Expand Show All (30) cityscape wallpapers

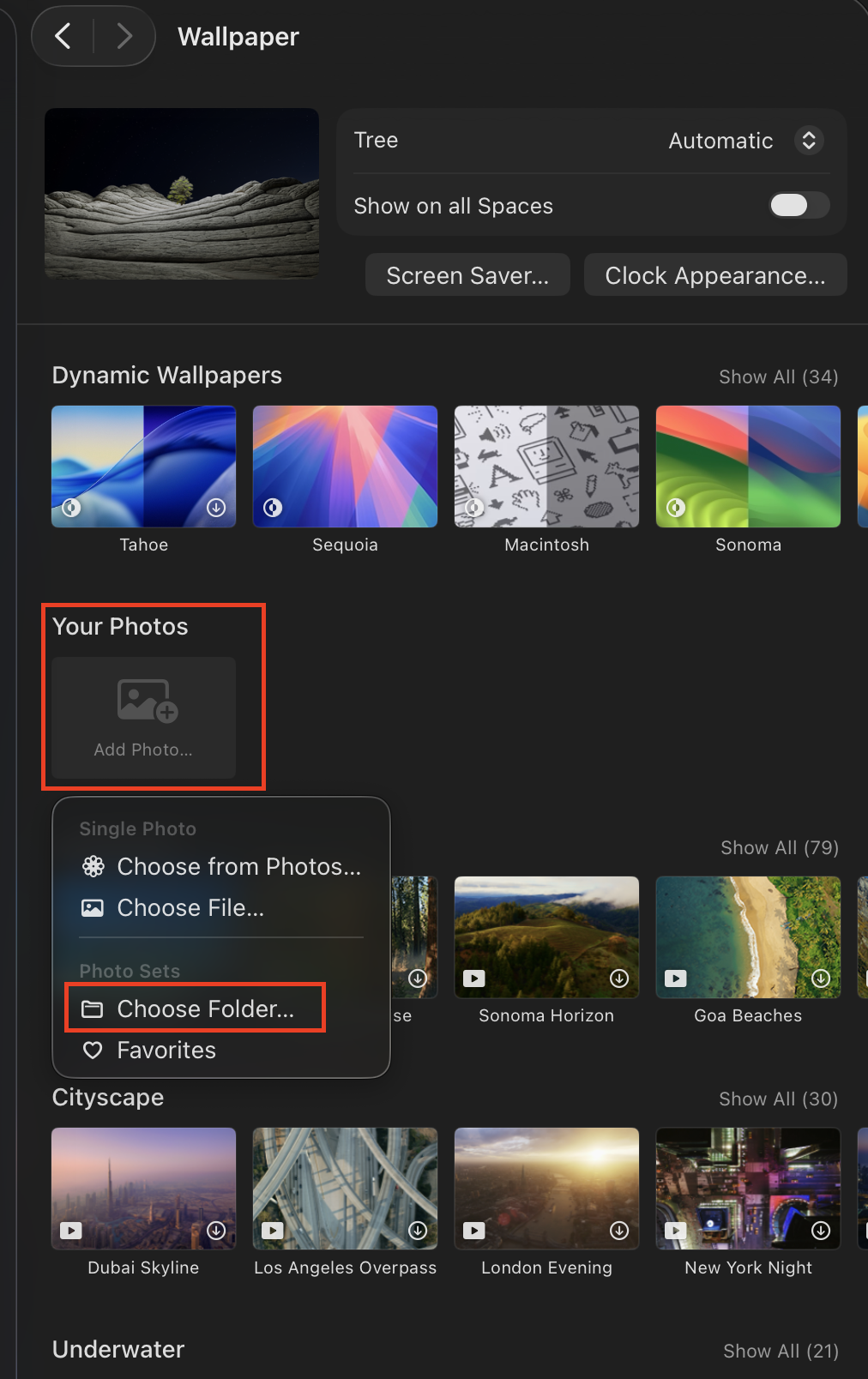coord(778,1099)
